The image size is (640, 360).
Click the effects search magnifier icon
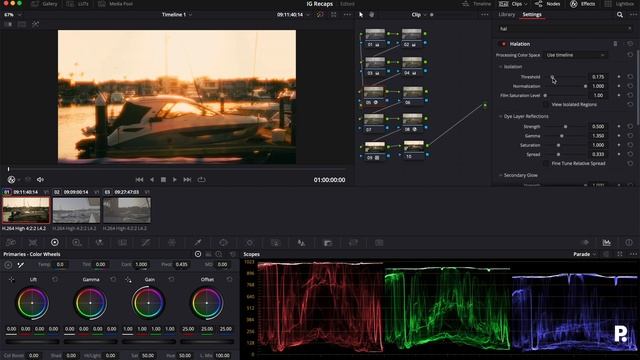pyautogui.click(x=620, y=15)
